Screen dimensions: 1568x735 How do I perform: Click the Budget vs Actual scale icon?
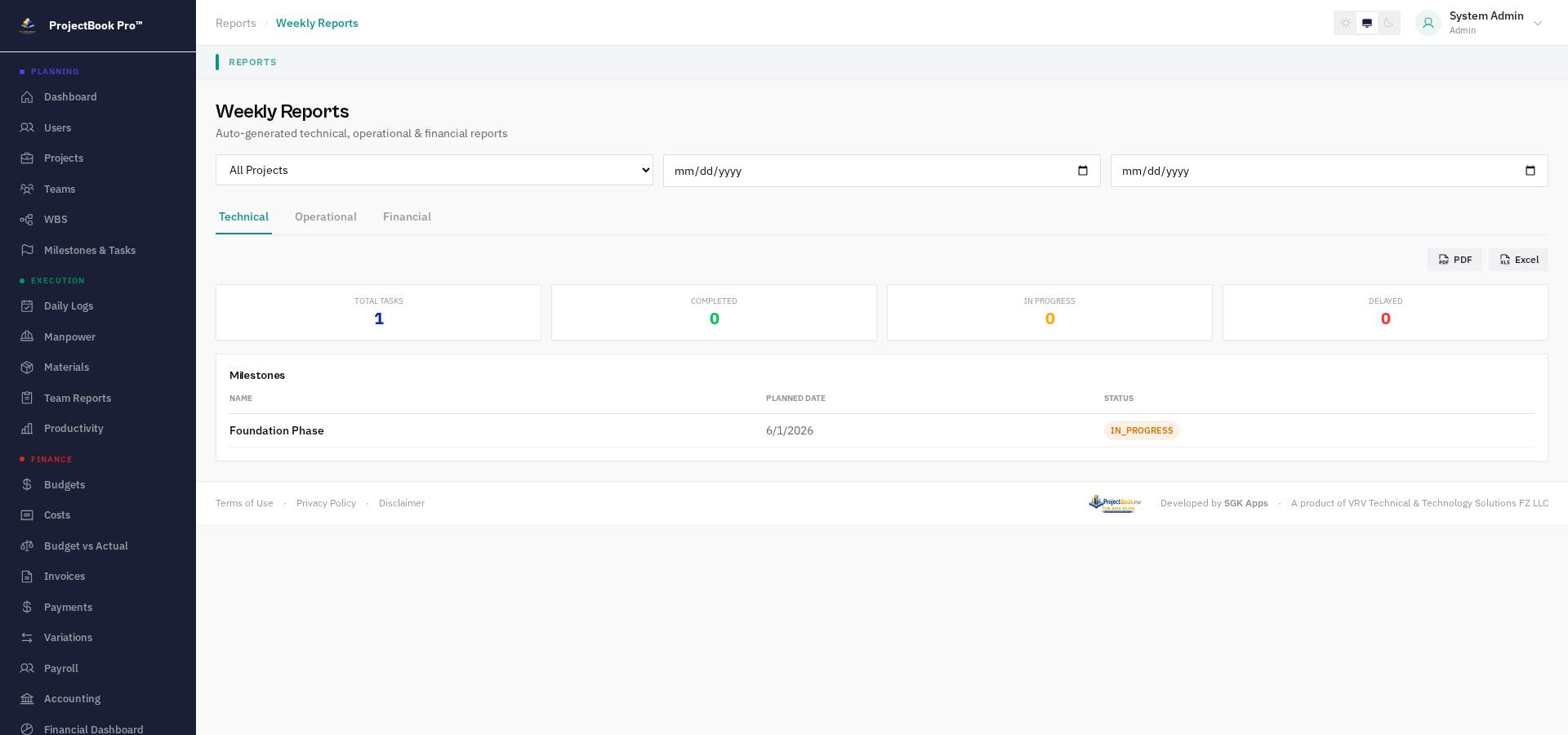(x=27, y=546)
